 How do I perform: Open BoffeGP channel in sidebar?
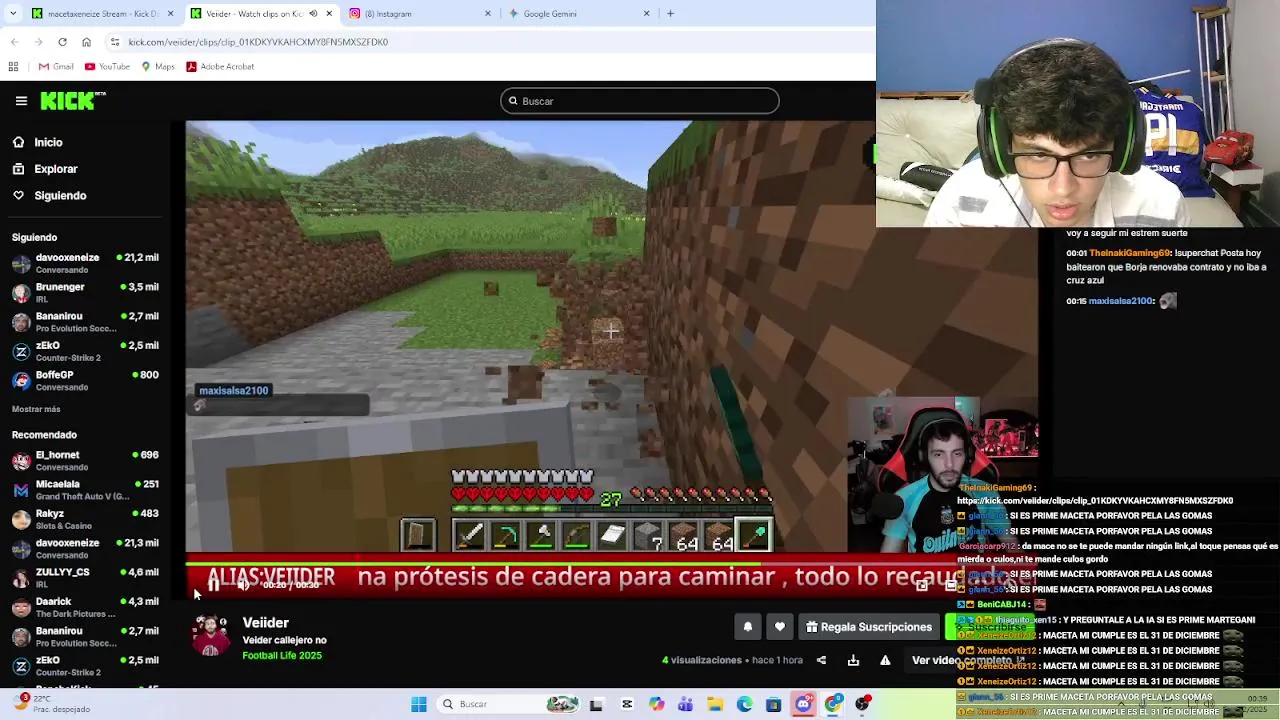[x=85, y=380]
